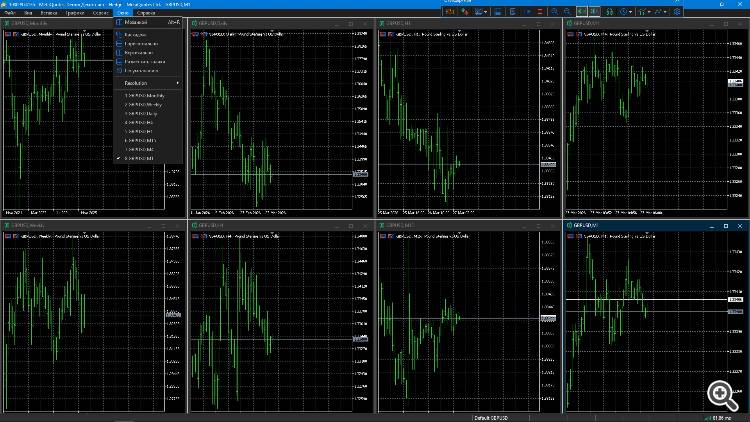This screenshot has height=422, width=750.
Task: Open the Графики menu
Action: pyautogui.click(x=75, y=13)
